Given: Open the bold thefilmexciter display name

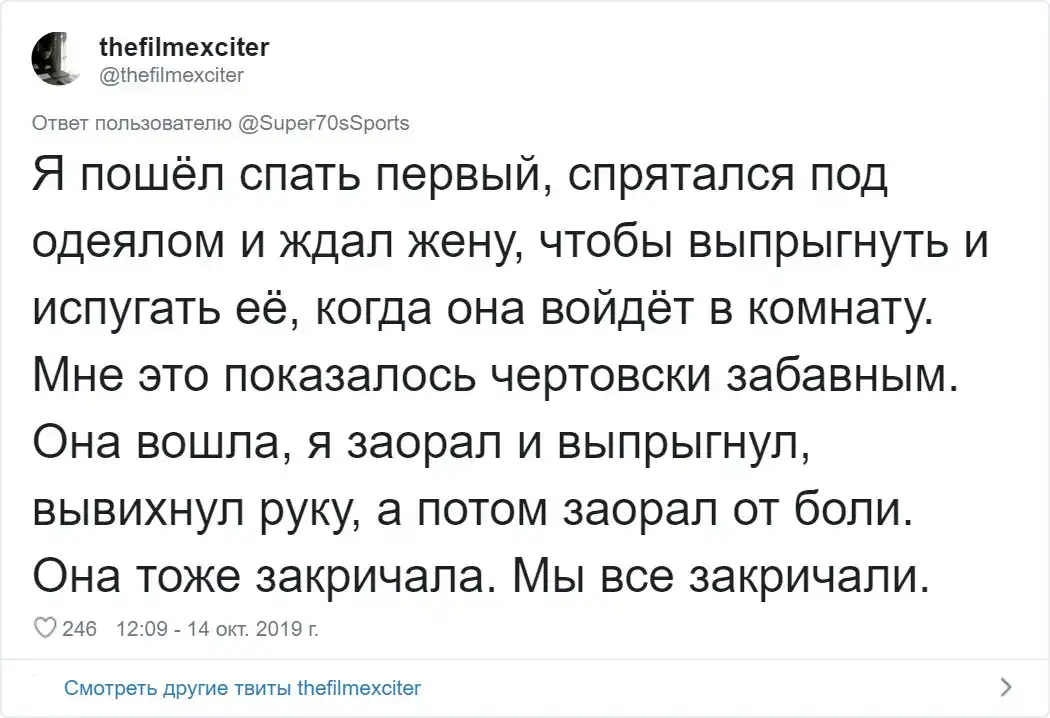Looking at the screenshot, I should [x=184, y=48].
